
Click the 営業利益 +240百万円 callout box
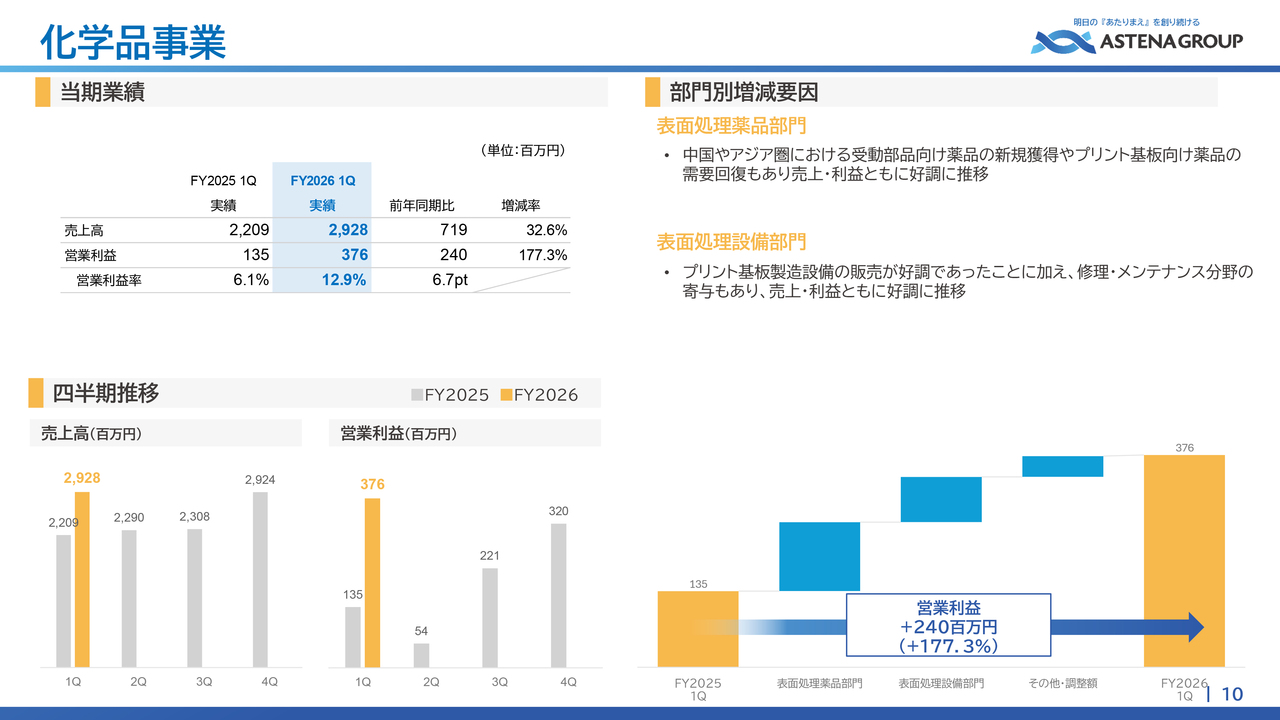pyautogui.click(x=948, y=625)
